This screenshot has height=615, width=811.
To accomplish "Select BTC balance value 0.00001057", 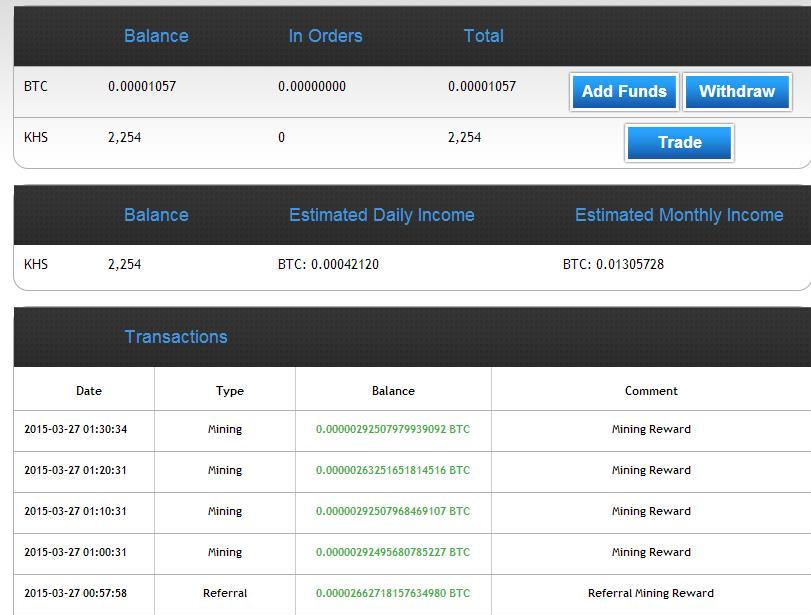I will pyautogui.click(x=142, y=86).
